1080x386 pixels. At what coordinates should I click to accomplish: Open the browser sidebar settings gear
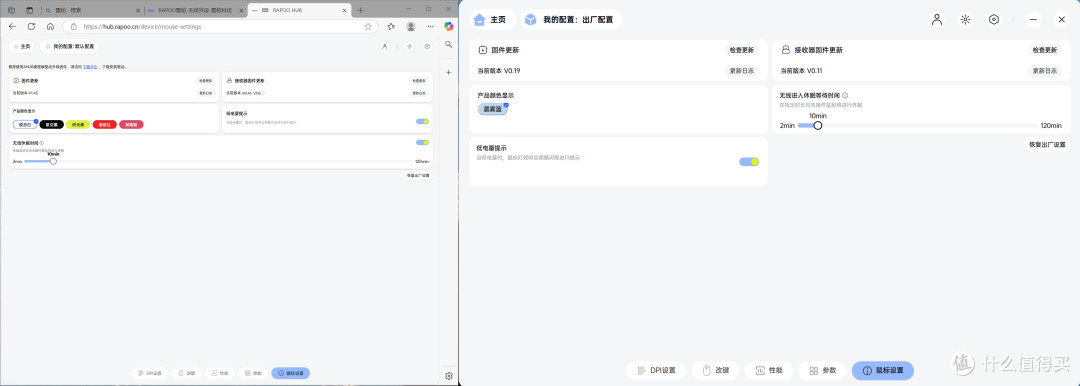click(448, 376)
